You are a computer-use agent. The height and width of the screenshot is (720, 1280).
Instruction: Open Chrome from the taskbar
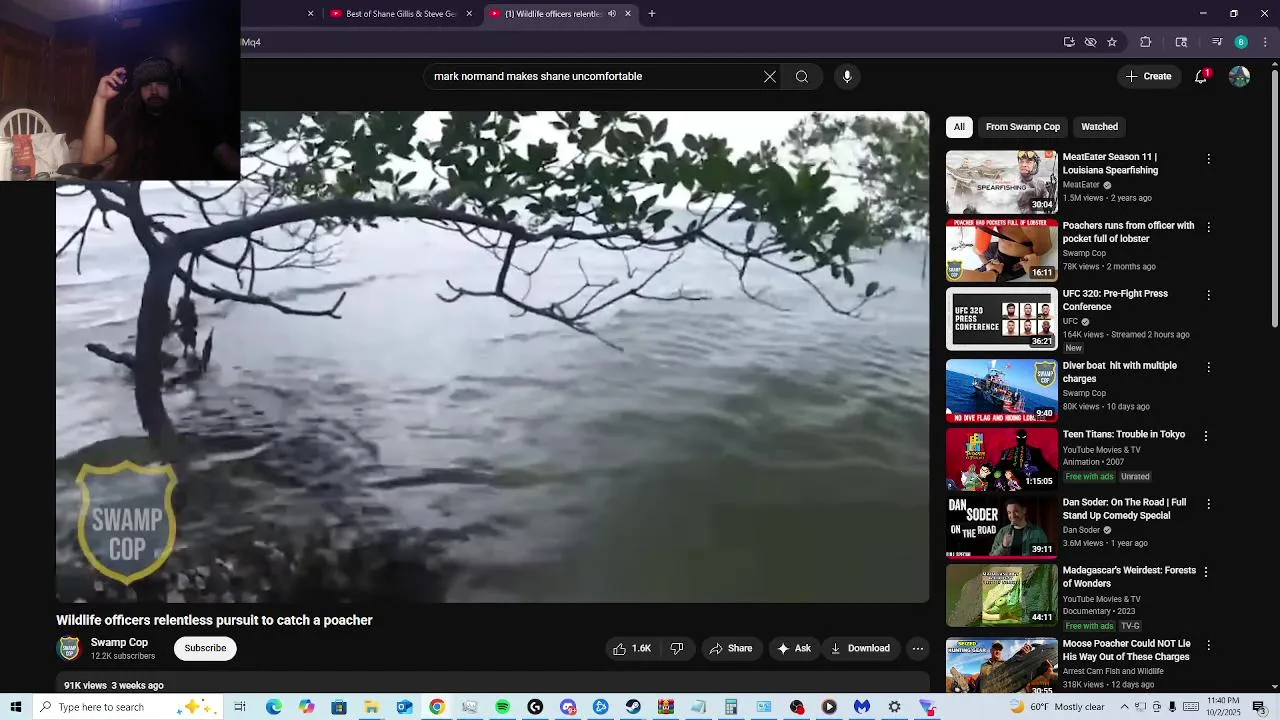click(x=437, y=707)
